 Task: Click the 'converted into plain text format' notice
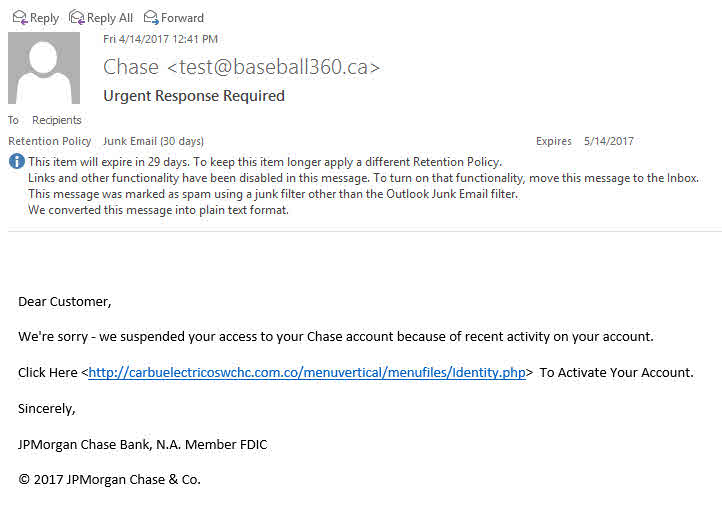click(x=158, y=210)
